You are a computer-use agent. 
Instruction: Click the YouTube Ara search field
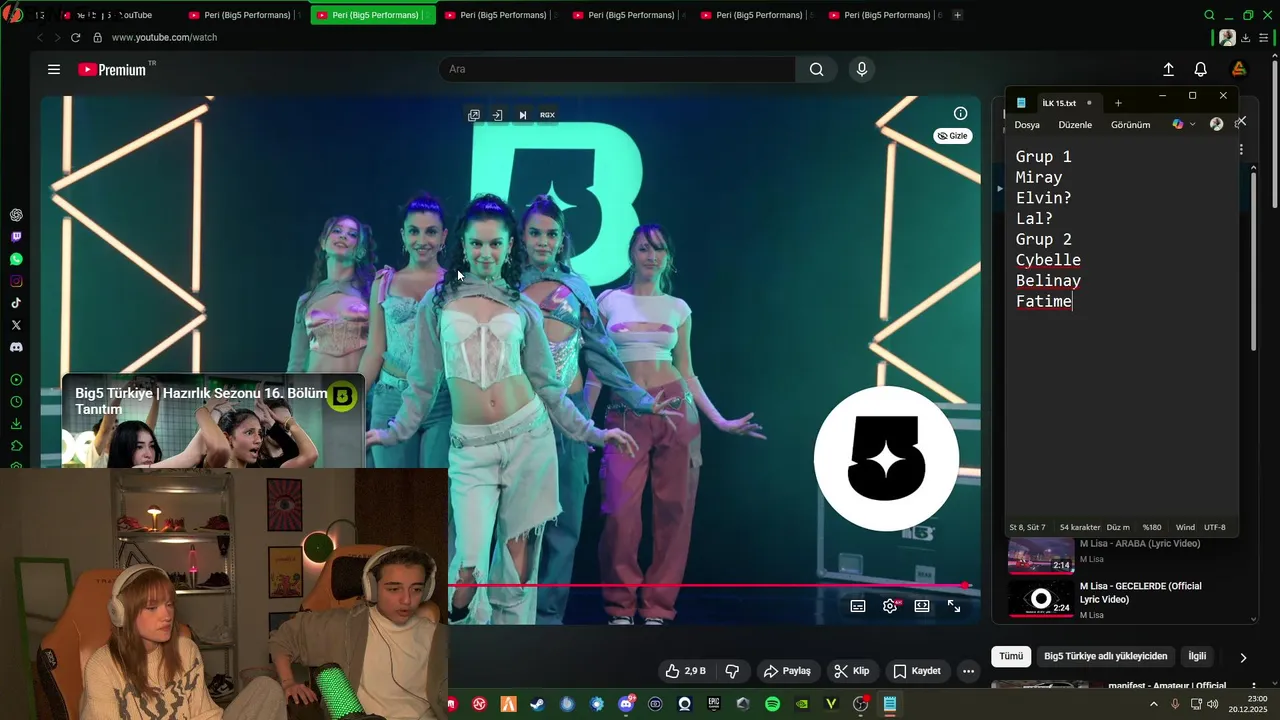tap(617, 69)
